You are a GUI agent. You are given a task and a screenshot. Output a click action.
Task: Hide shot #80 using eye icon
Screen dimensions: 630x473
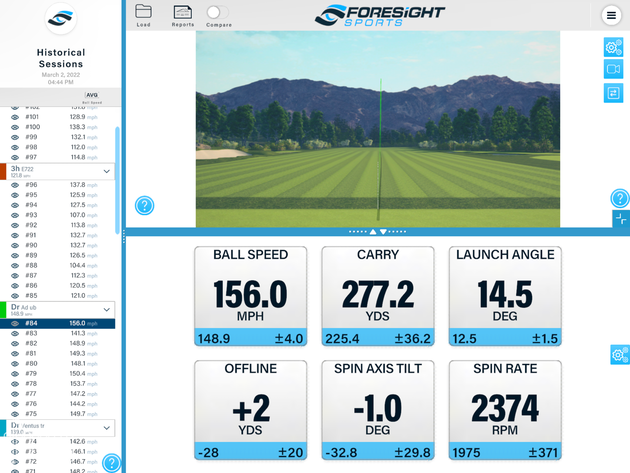tap(15, 363)
